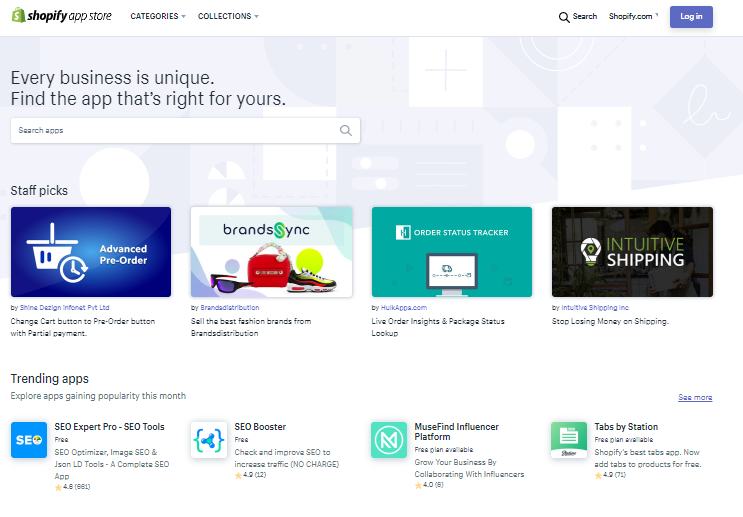Image resolution: width=743 pixels, height=517 pixels.
Task: Click the magnifier icon in search box
Action: point(346,130)
